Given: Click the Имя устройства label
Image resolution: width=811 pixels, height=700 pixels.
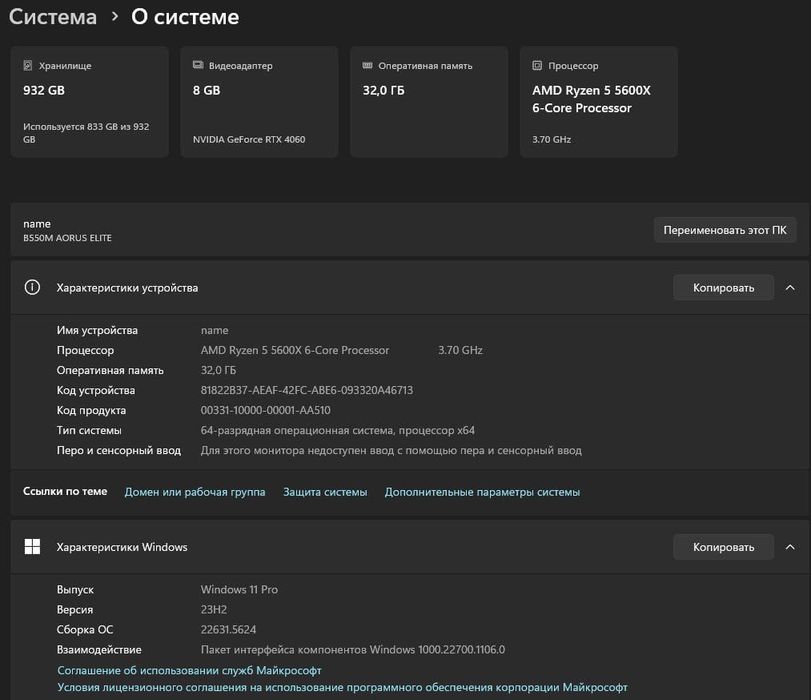Looking at the screenshot, I should click(x=97, y=330).
